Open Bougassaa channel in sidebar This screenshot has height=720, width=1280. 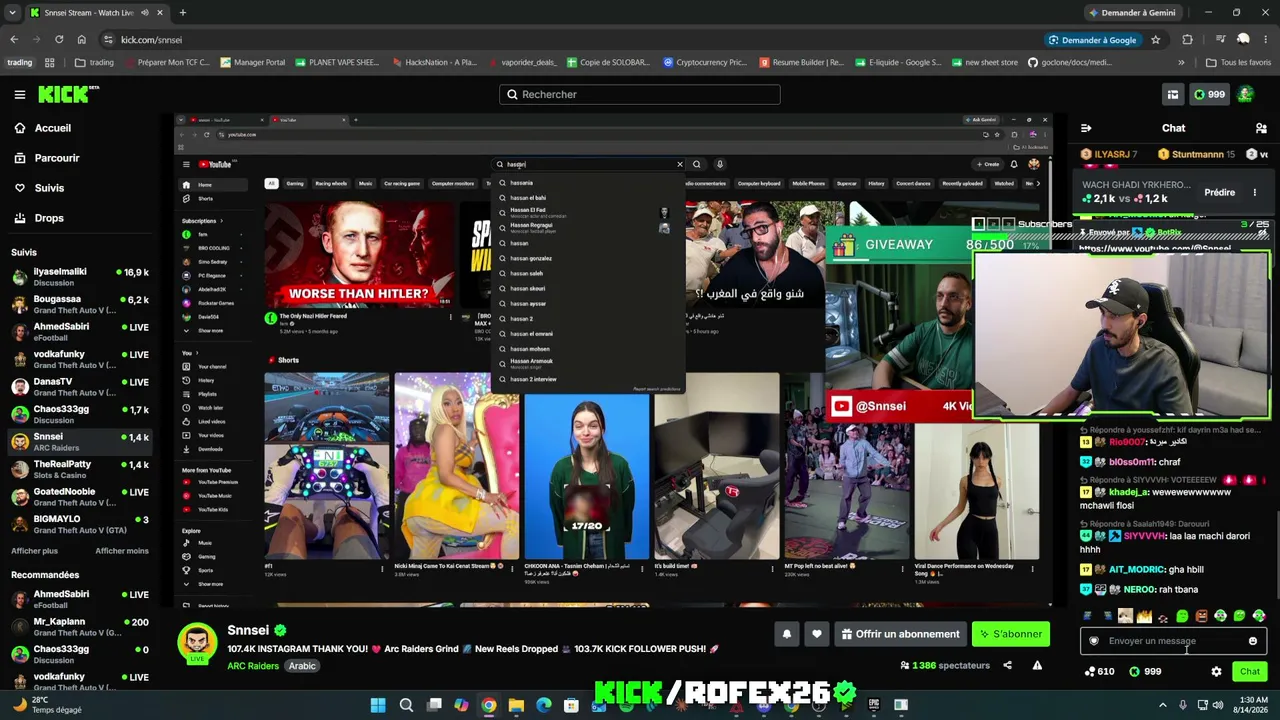[x=80, y=304]
